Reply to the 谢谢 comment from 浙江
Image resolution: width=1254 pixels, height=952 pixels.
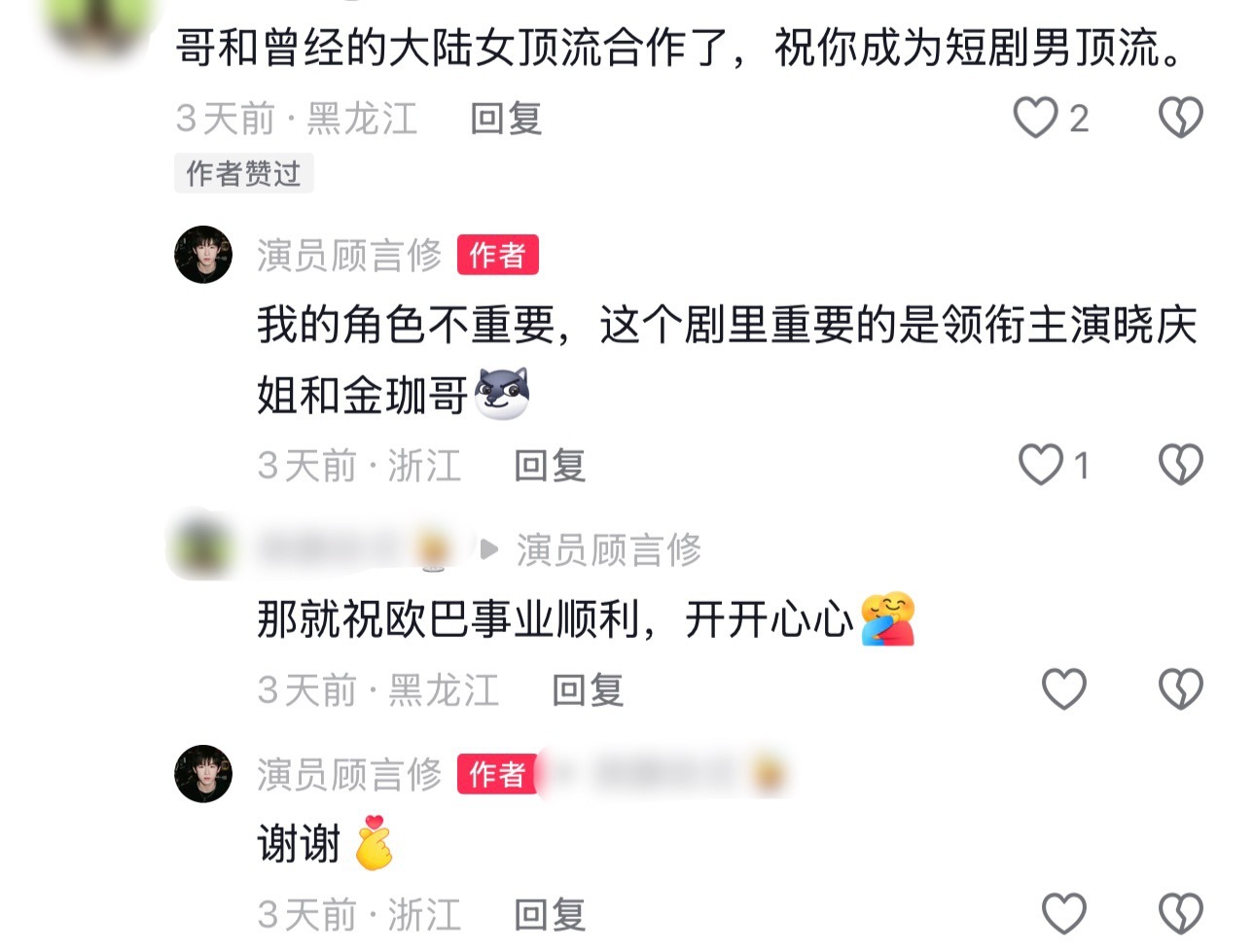tap(550, 915)
